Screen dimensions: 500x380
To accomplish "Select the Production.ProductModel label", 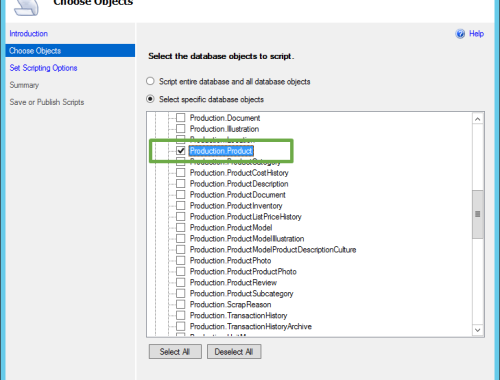I will click(x=231, y=228).
